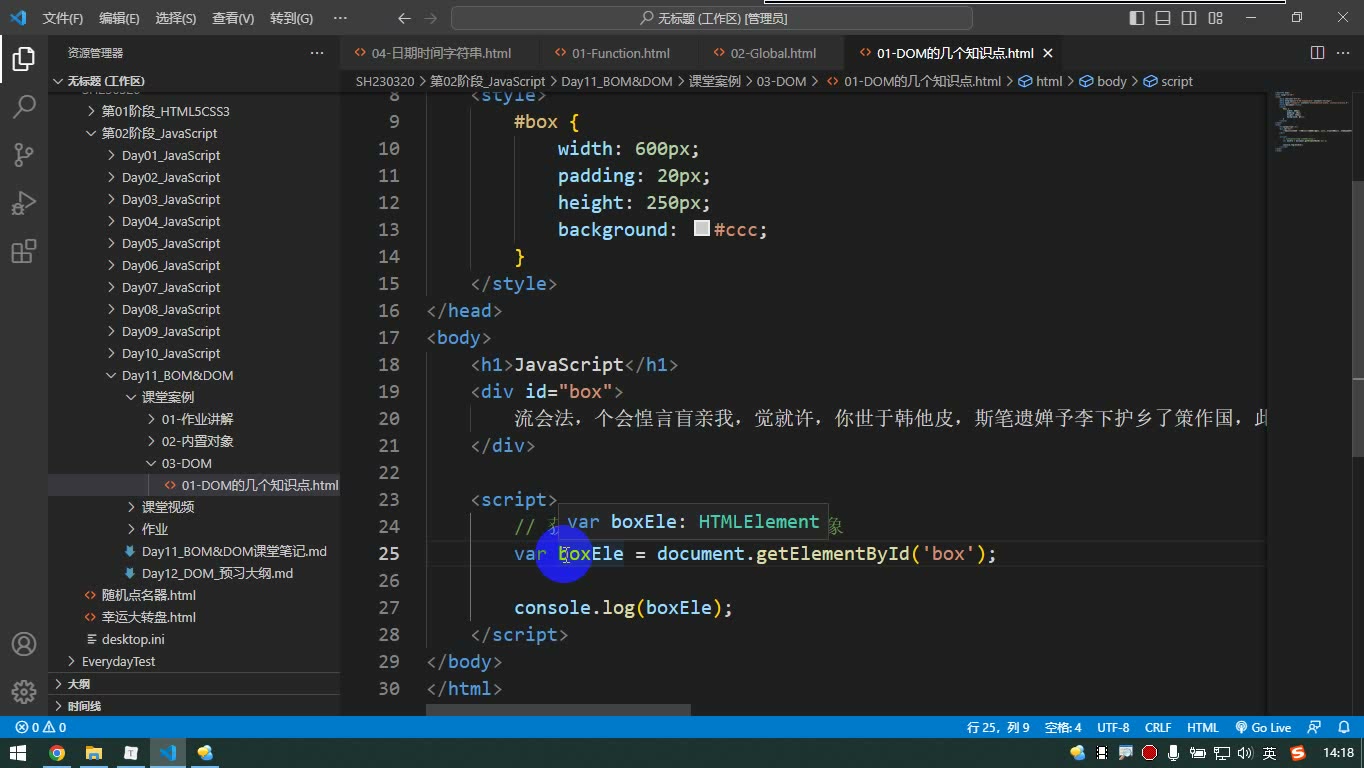Viewport: 1364px width, 768px height.
Task: Open the Accounts icon in activity bar
Action: click(x=24, y=644)
